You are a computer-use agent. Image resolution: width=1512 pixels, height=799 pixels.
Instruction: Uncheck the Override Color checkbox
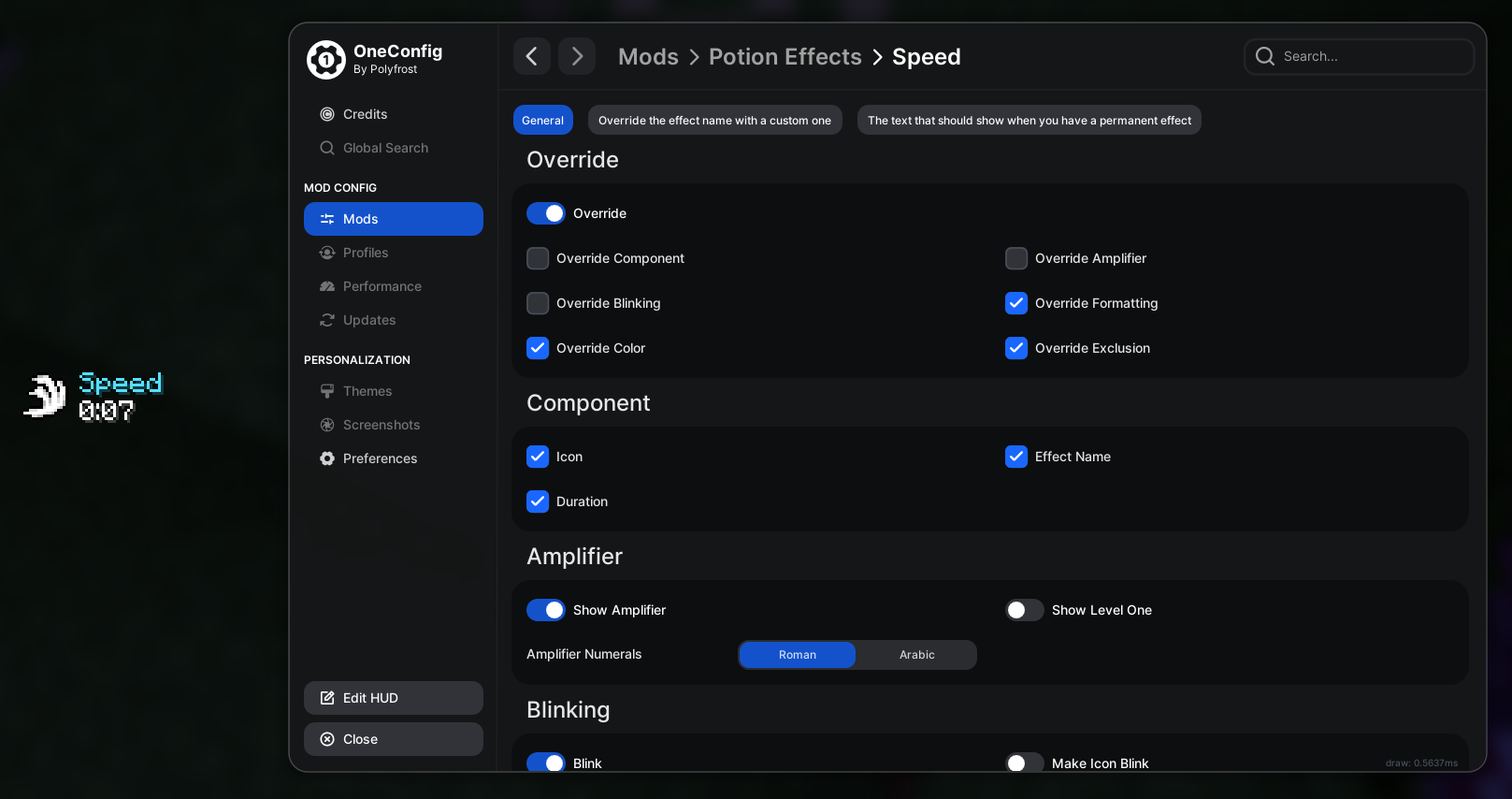(x=538, y=348)
